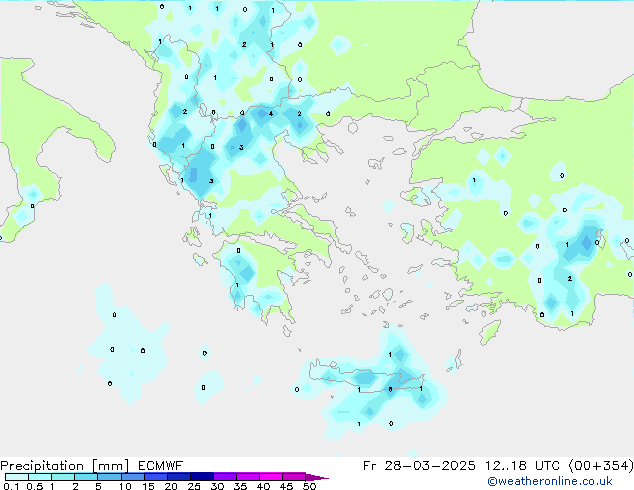Click the "20" legend scale label
This screenshot has width=634, height=490.
tap(171, 486)
